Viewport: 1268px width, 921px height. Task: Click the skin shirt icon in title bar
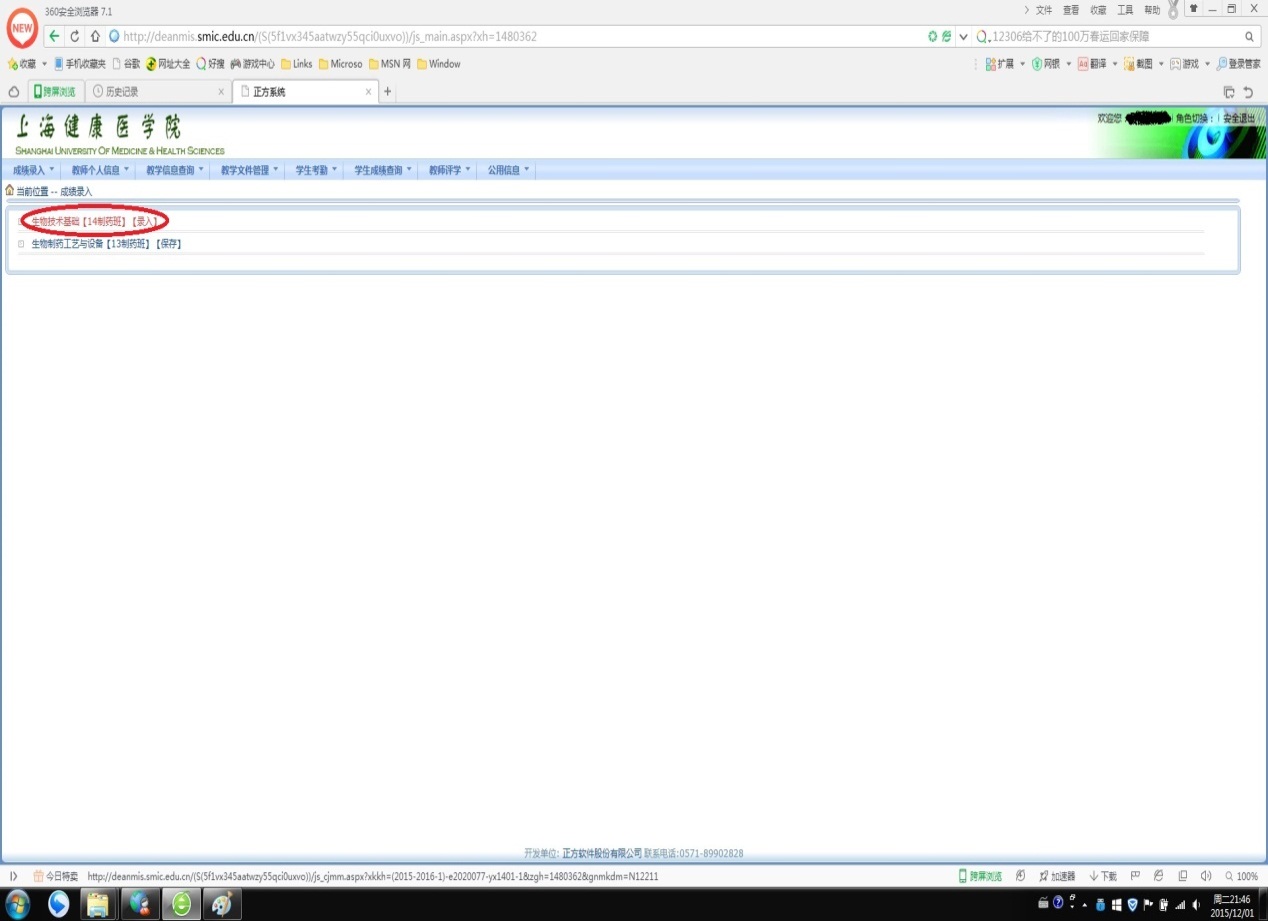point(1194,8)
